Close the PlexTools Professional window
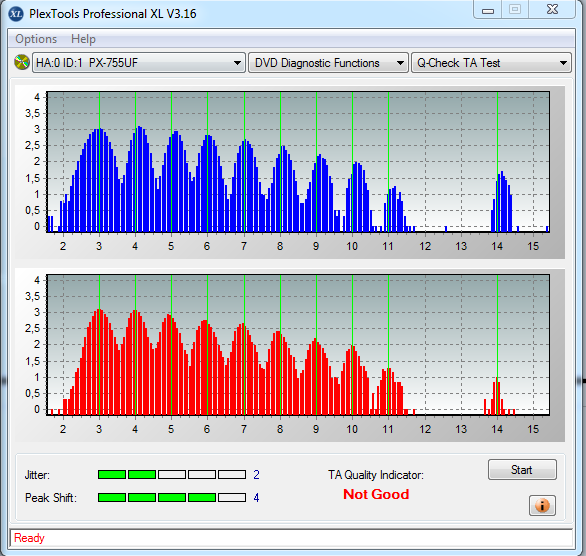This screenshot has height=556, width=586. [x=552, y=9]
